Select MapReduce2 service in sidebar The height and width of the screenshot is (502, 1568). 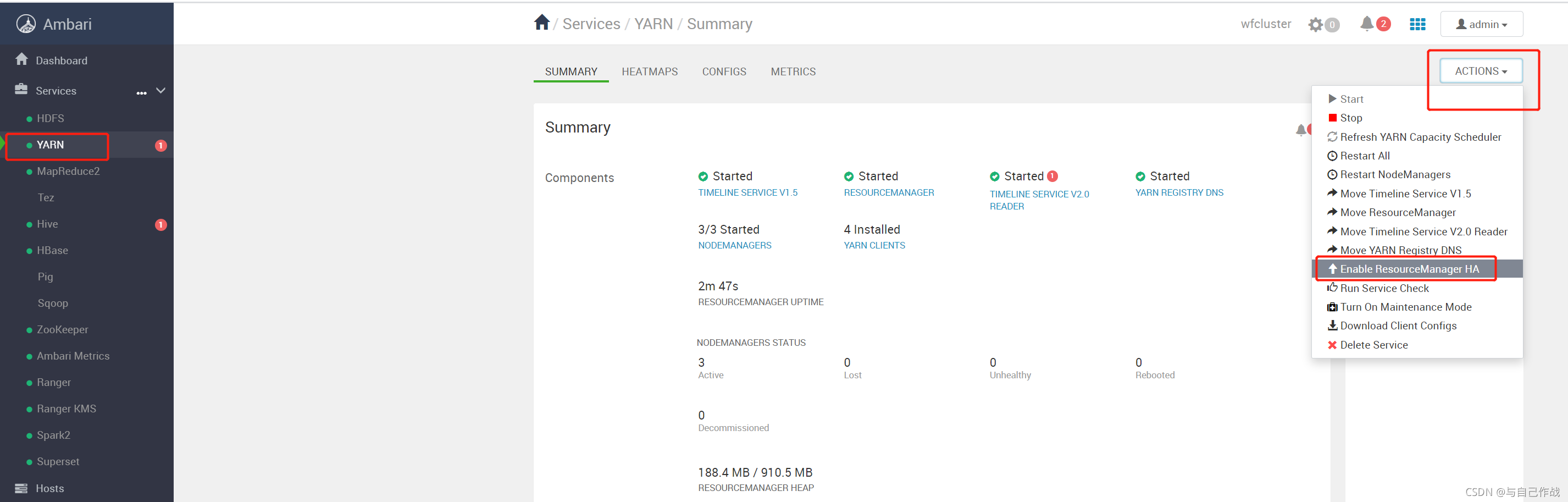68,171
